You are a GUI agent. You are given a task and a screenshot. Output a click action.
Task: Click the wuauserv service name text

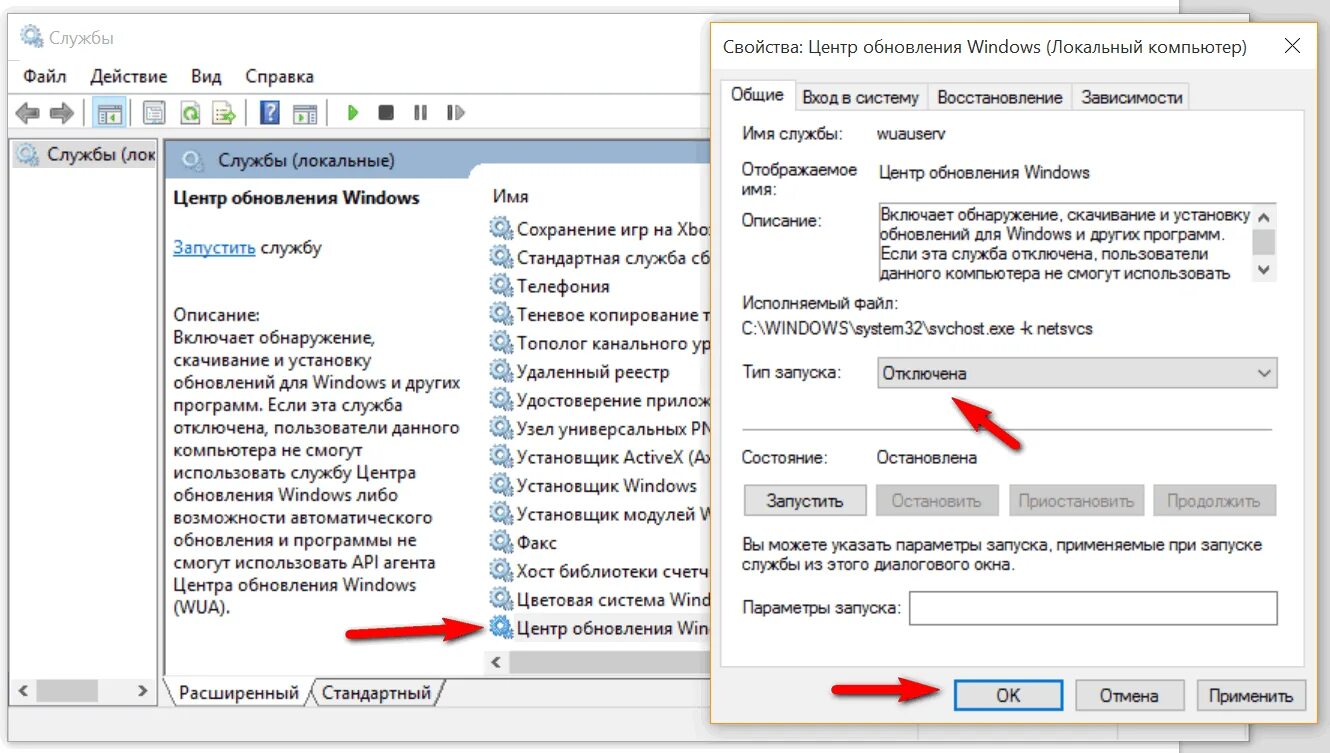point(911,133)
